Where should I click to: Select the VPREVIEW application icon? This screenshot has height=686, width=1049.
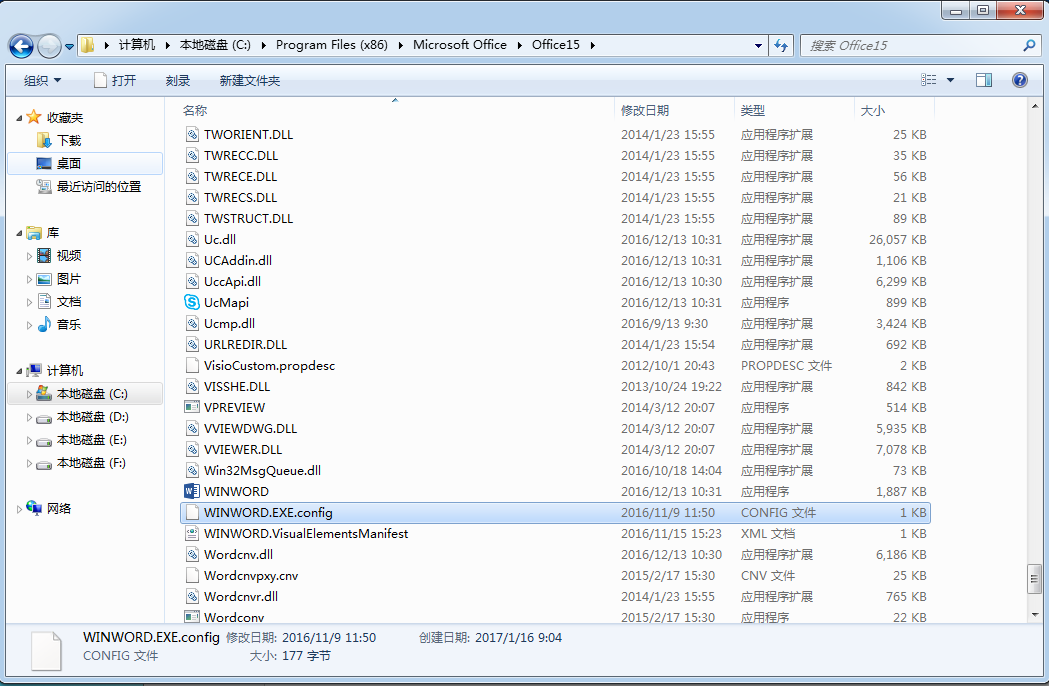(193, 407)
